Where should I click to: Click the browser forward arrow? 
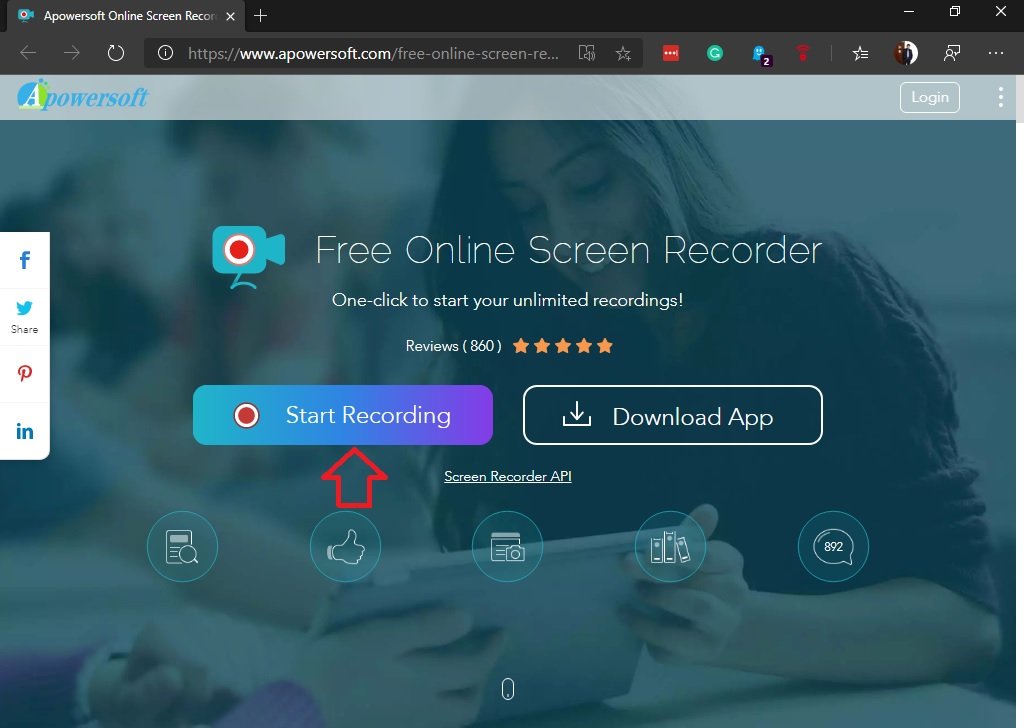pos(72,53)
